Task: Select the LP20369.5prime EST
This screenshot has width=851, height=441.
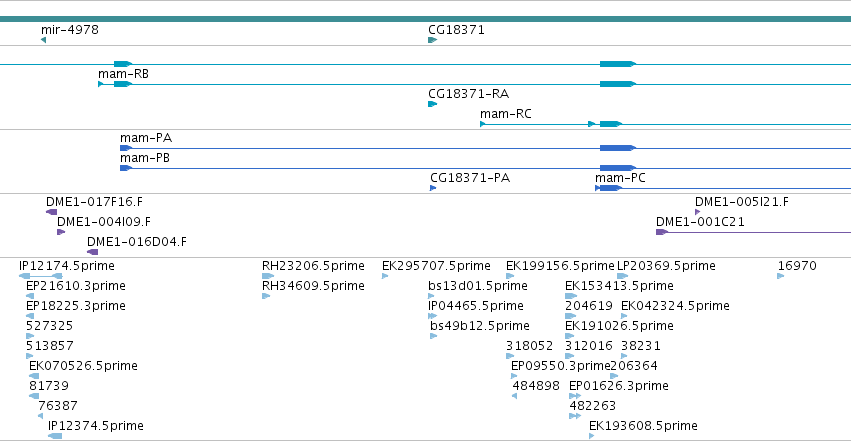Action: pyautogui.click(x=623, y=276)
